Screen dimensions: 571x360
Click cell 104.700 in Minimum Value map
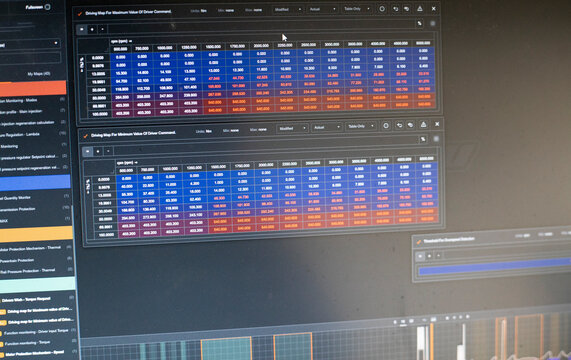(x=127, y=202)
